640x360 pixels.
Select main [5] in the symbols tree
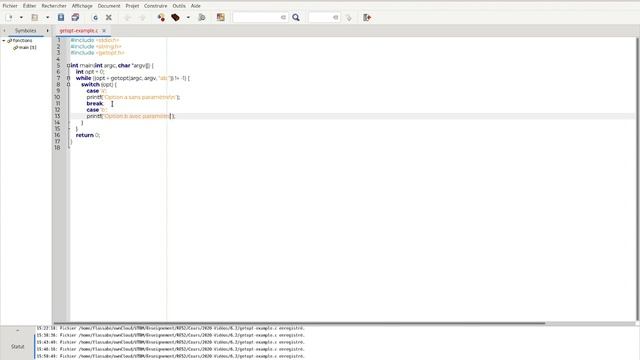[x=27, y=47]
